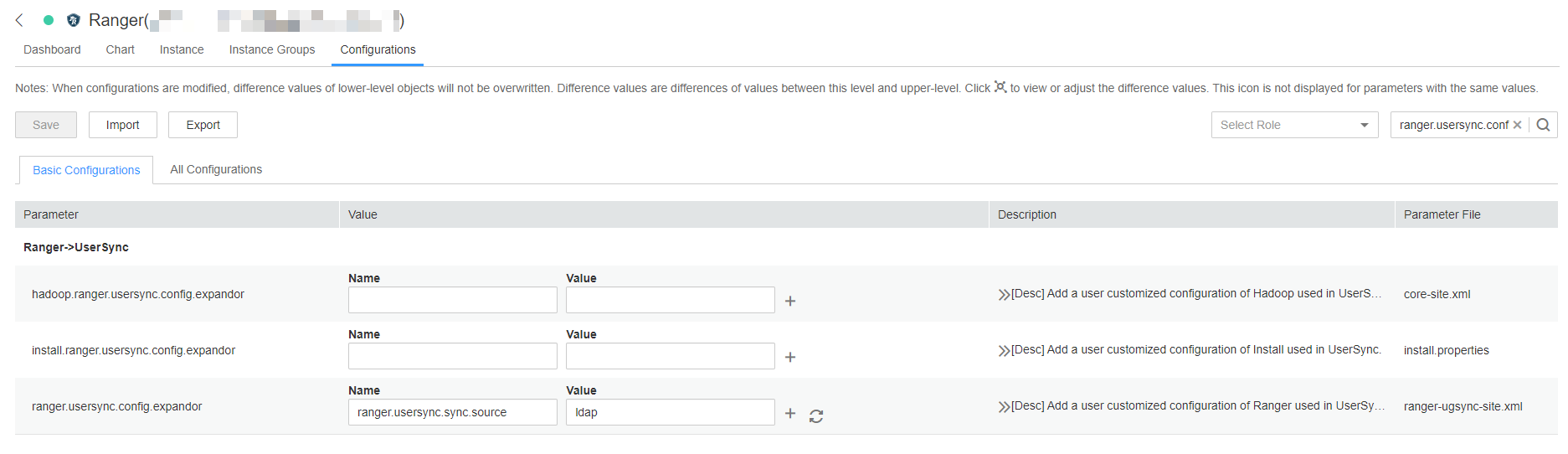Click the Value field containing ldap
1568x454 pixels.
(x=671, y=412)
